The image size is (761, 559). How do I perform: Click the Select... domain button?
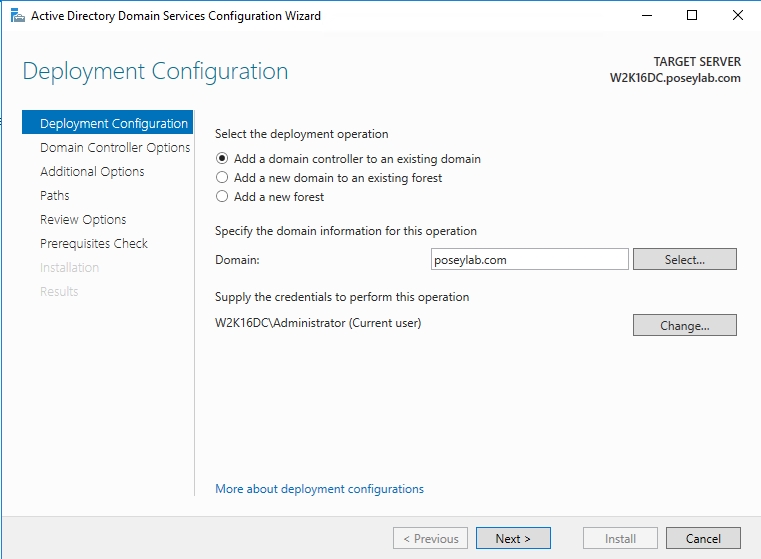(x=684, y=259)
